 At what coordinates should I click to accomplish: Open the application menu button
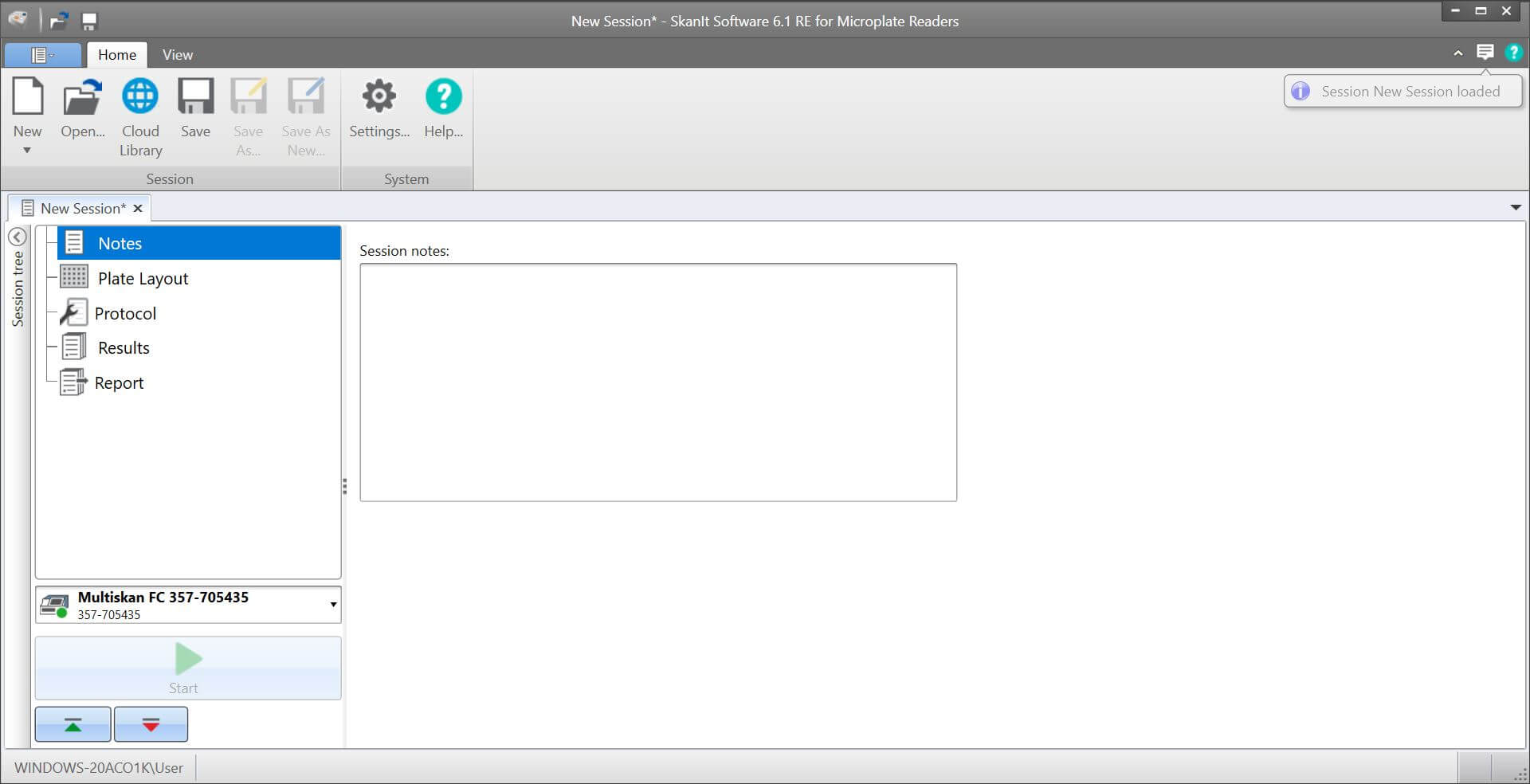(x=42, y=55)
